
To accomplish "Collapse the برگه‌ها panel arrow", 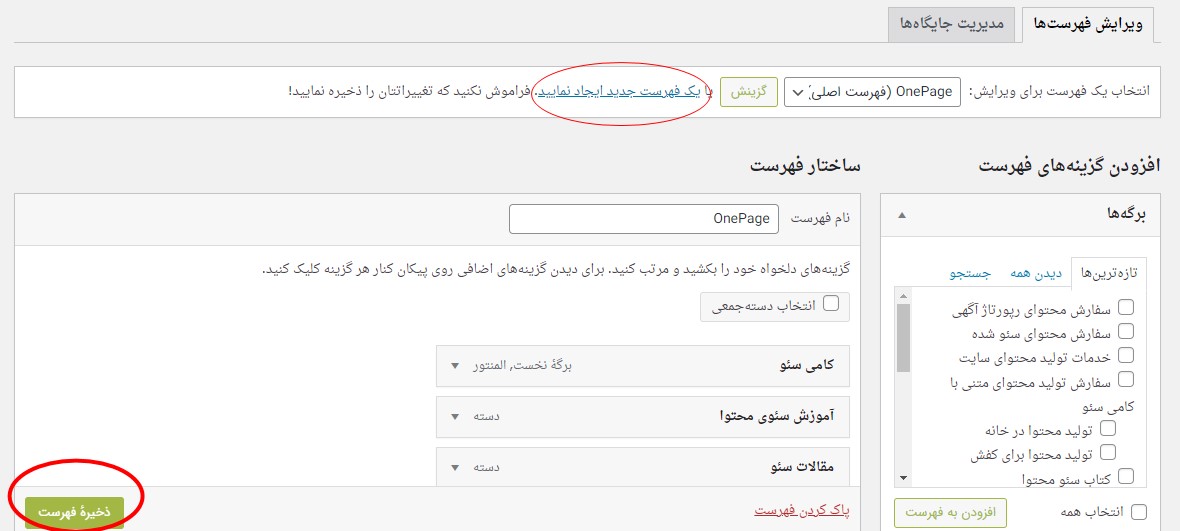I will (902, 215).
